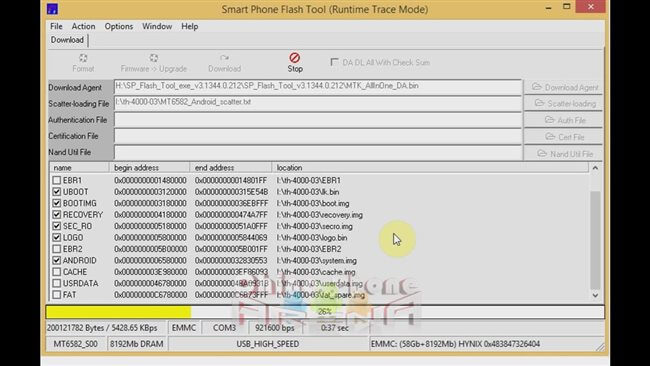Click the bytes and KBps transfer status
The image size is (650, 366).
click(x=102, y=328)
